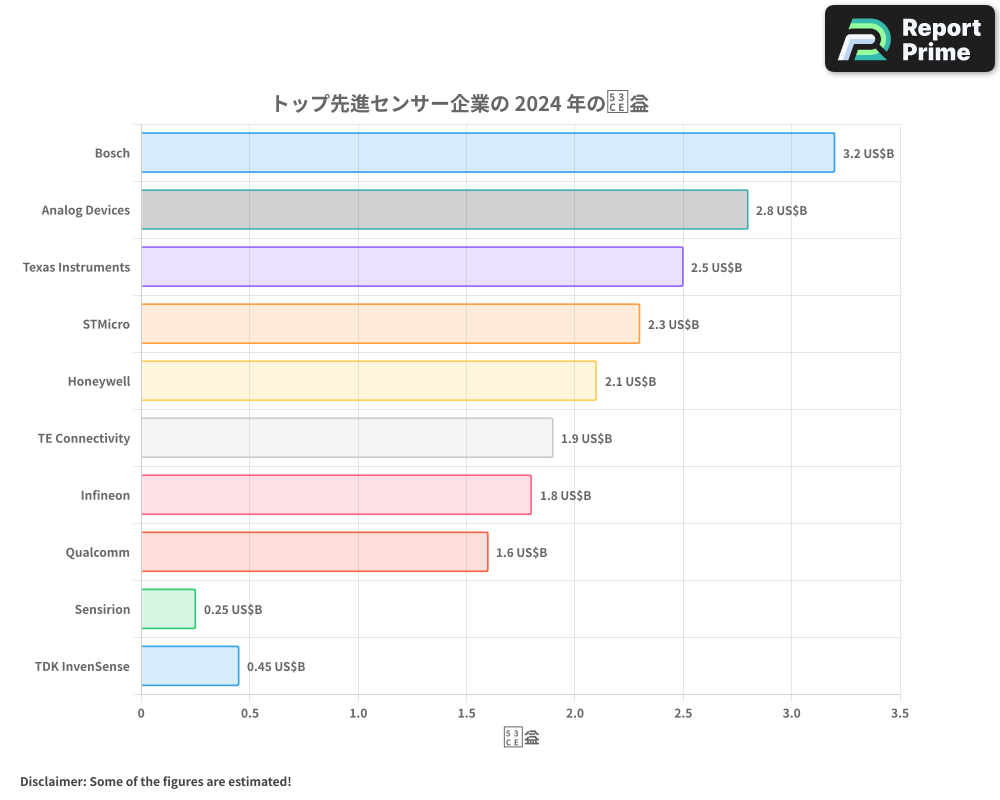
Task: Toggle the Infineon bar highlight
Action: click(x=335, y=495)
